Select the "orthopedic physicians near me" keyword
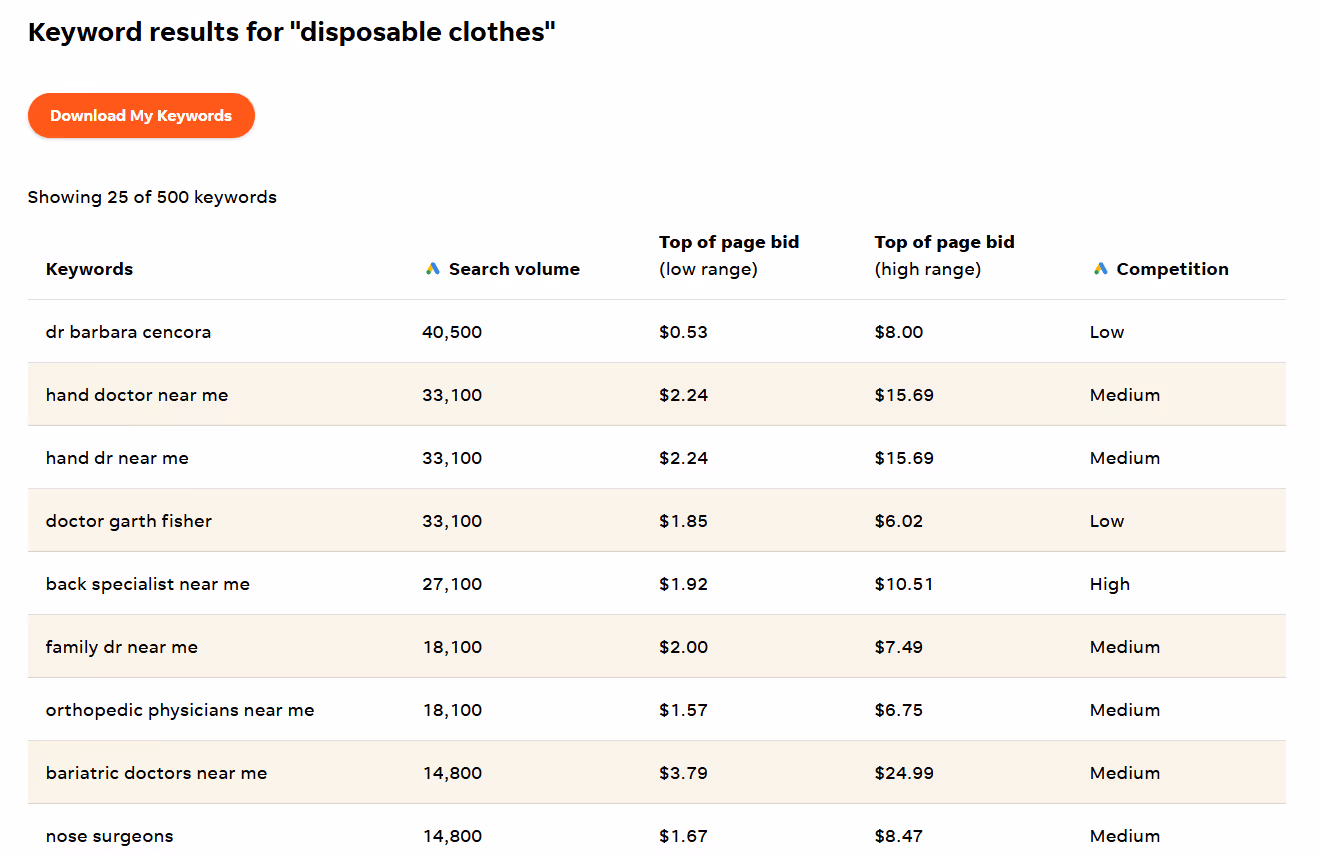1321x854 pixels. (180, 710)
